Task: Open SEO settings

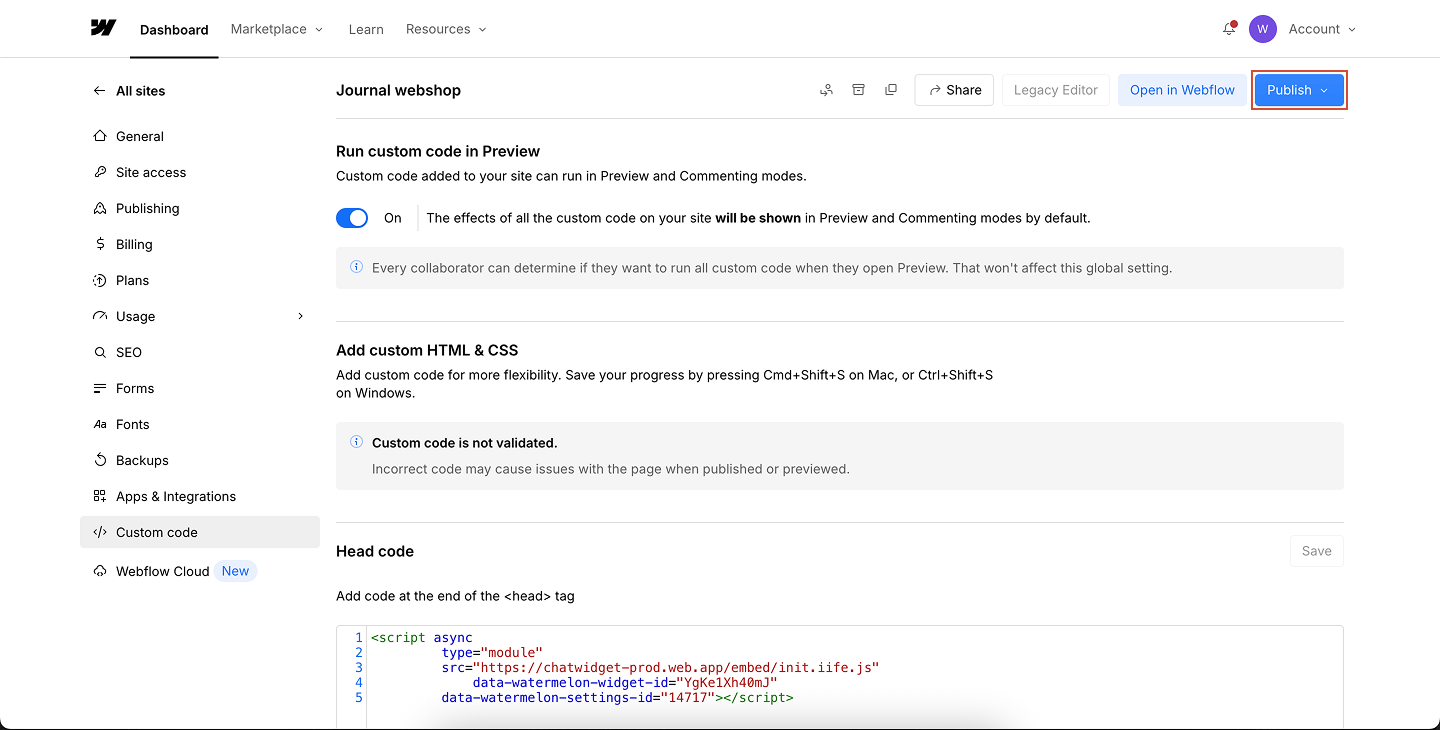Action: click(x=200, y=352)
